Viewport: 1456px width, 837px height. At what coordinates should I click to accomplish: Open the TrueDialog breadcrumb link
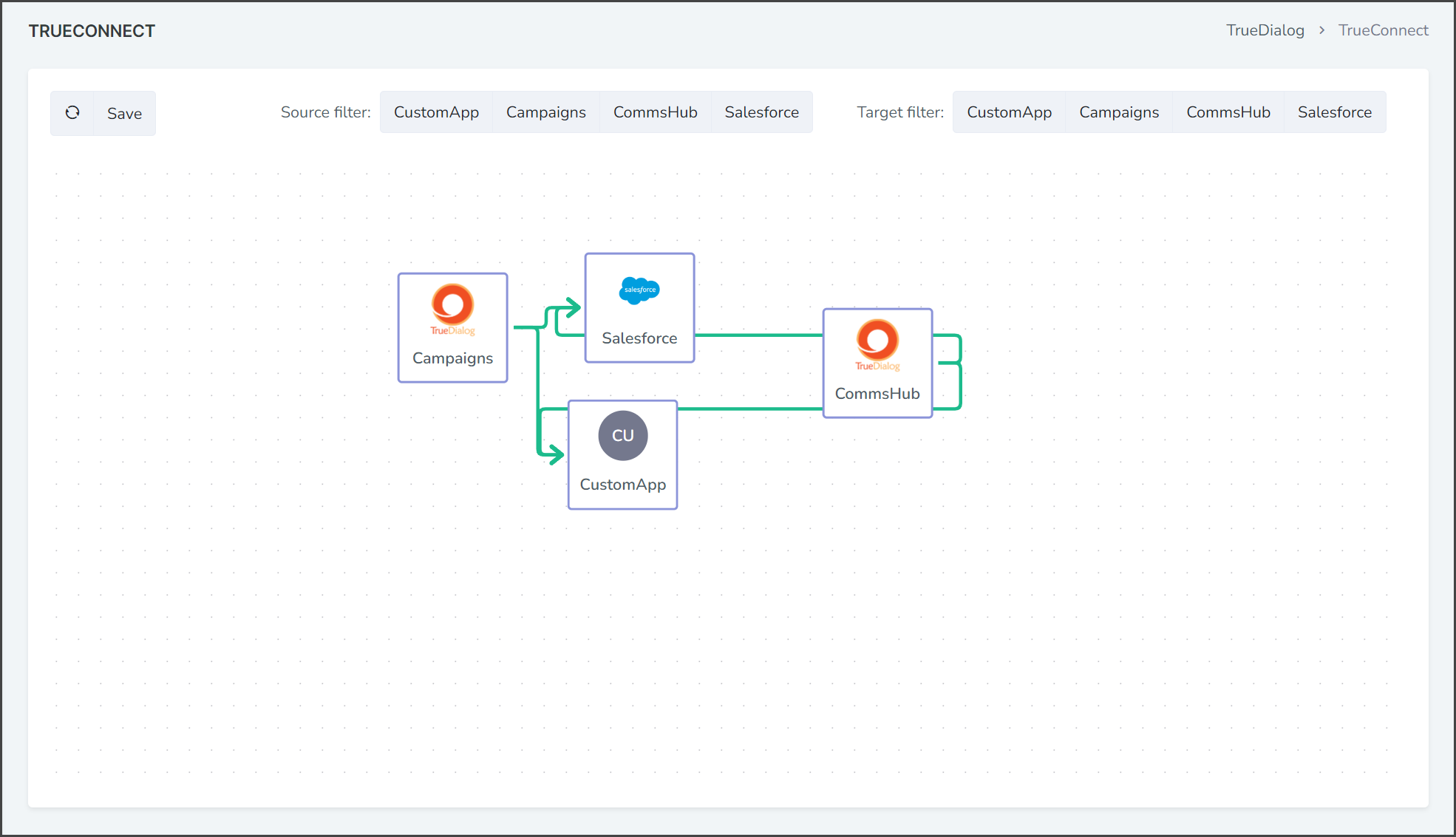coord(1265,30)
